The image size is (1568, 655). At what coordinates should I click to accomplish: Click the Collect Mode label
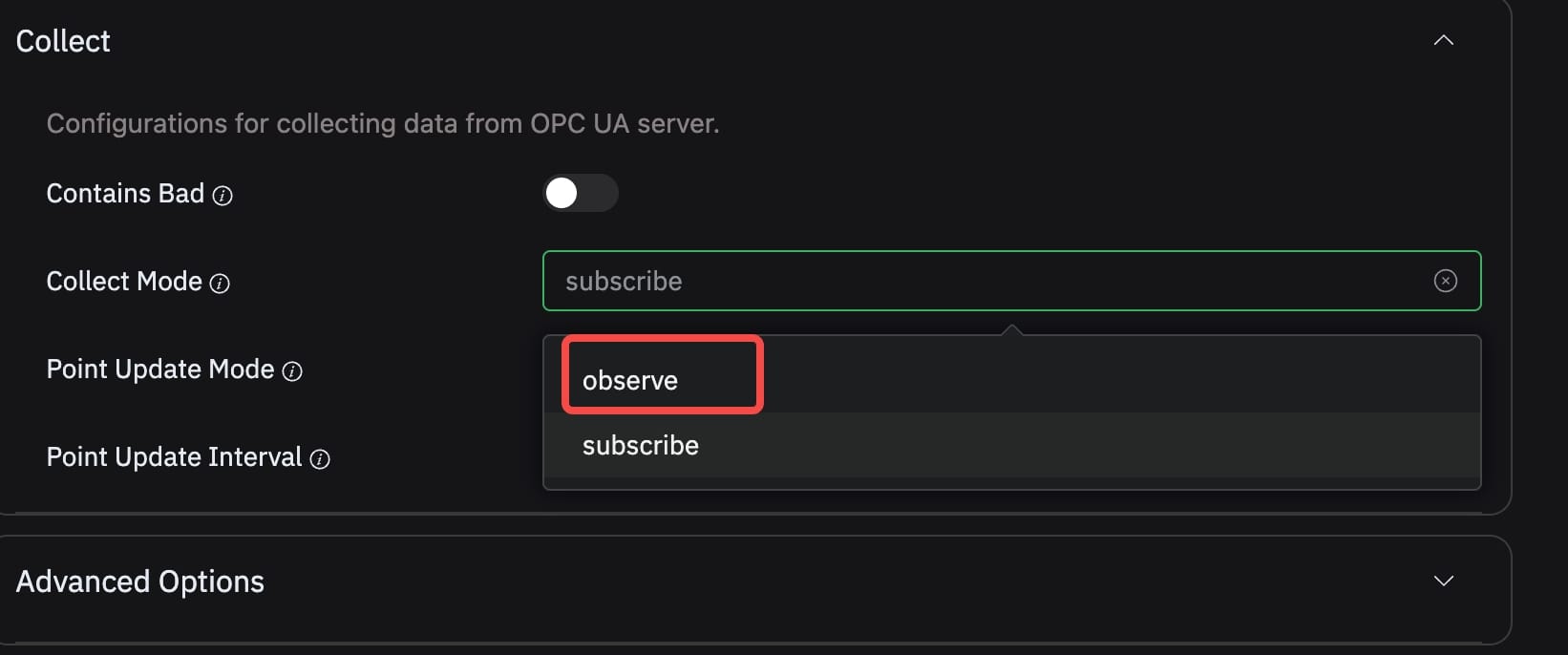coord(124,282)
